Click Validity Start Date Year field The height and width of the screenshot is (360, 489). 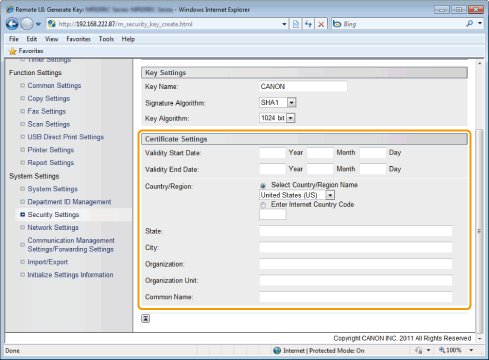272,153
